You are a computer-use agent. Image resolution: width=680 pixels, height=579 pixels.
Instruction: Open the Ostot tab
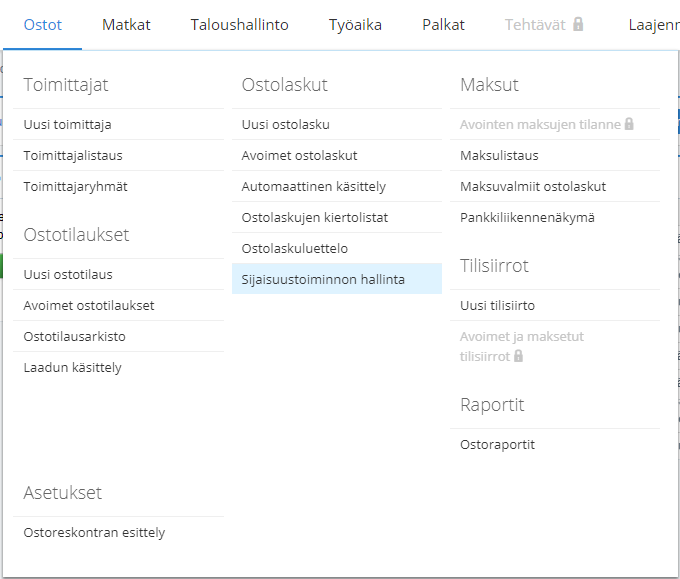click(x=42, y=25)
